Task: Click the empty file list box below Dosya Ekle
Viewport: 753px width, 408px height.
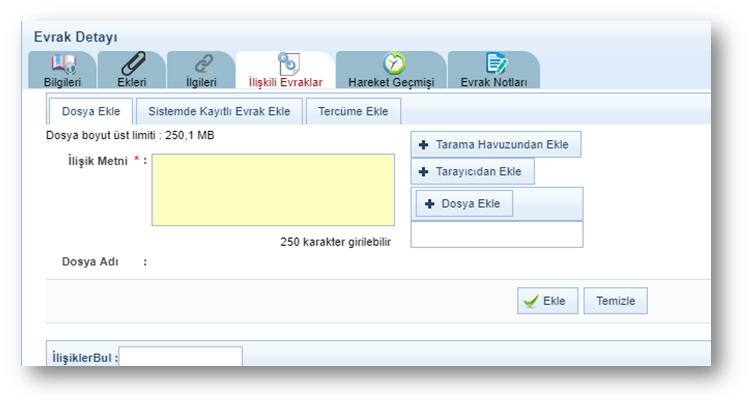Action: point(497,234)
